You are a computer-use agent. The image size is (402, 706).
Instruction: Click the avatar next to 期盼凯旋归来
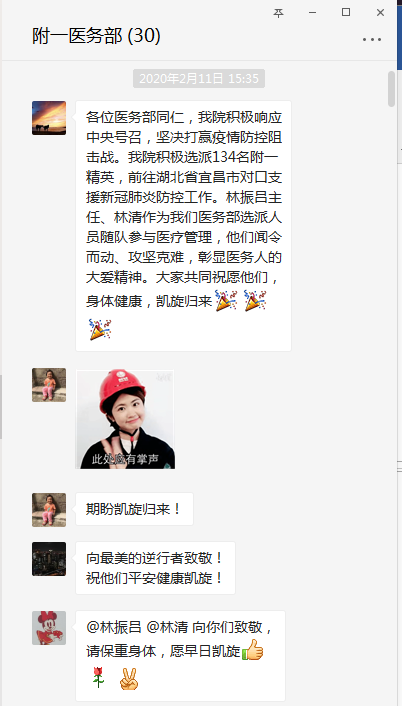pos(49,510)
